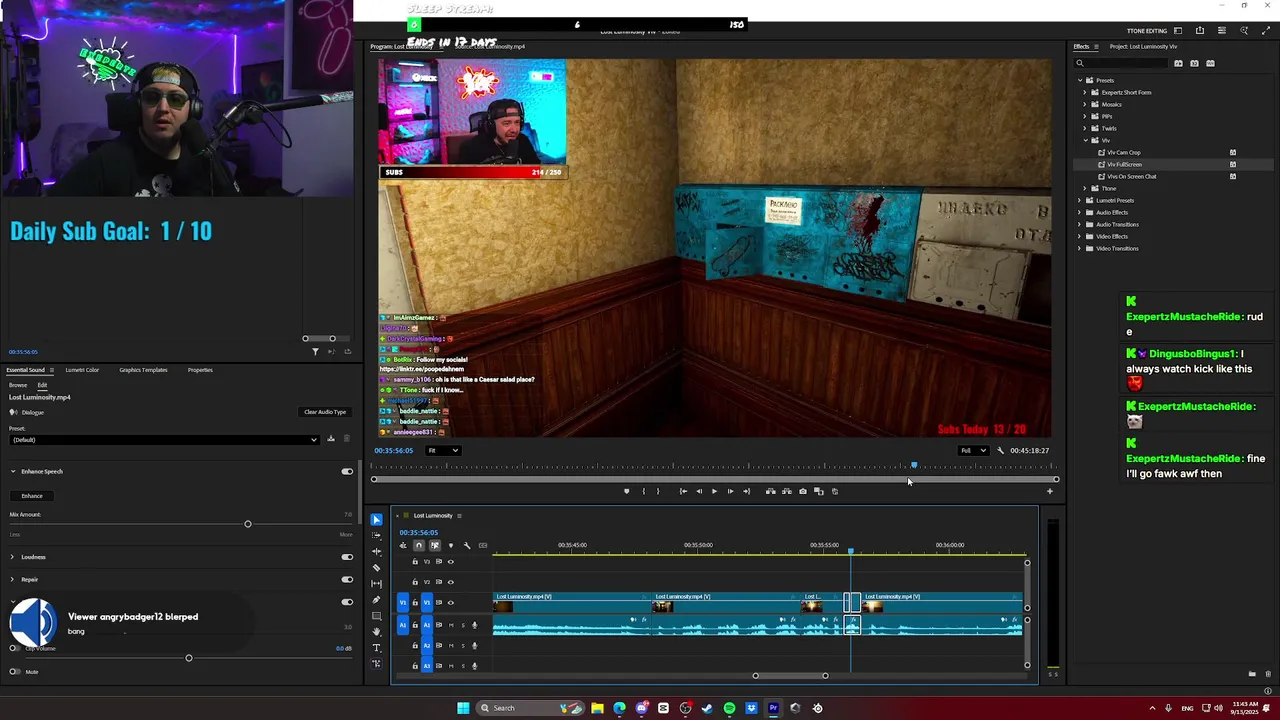Click Quick Export share icon
This screenshot has height=720, width=1280.
tap(1199, 31)
